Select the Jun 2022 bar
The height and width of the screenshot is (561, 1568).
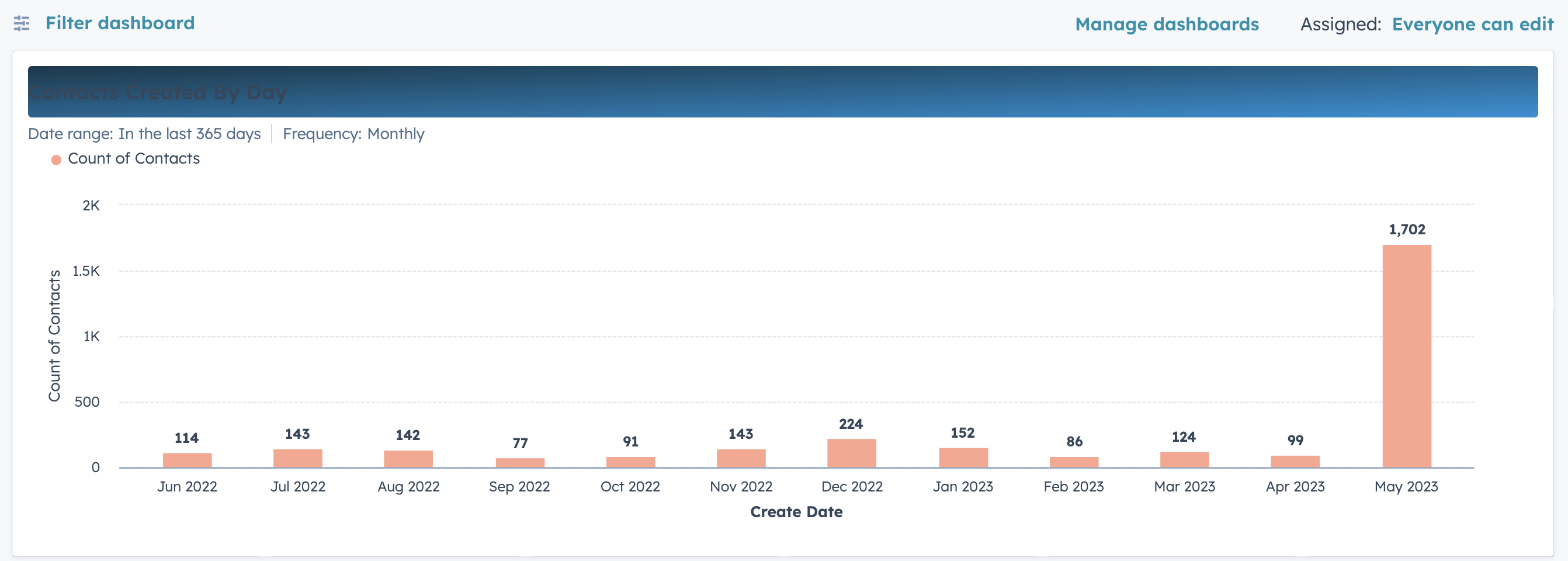[187, 460]
